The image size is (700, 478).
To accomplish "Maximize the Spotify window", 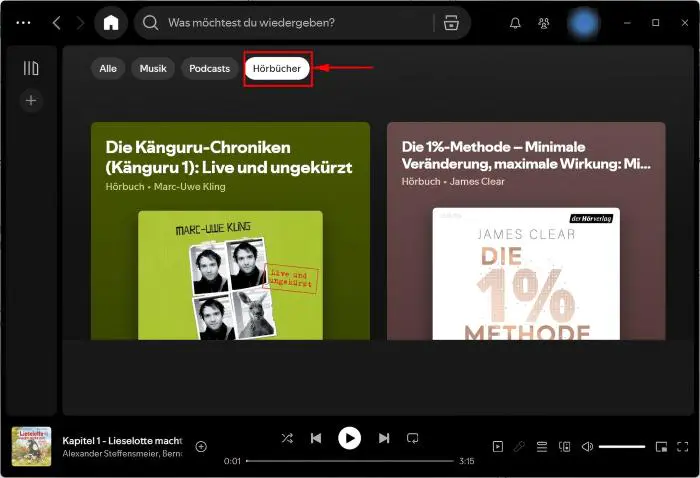I will click(655, 23).
